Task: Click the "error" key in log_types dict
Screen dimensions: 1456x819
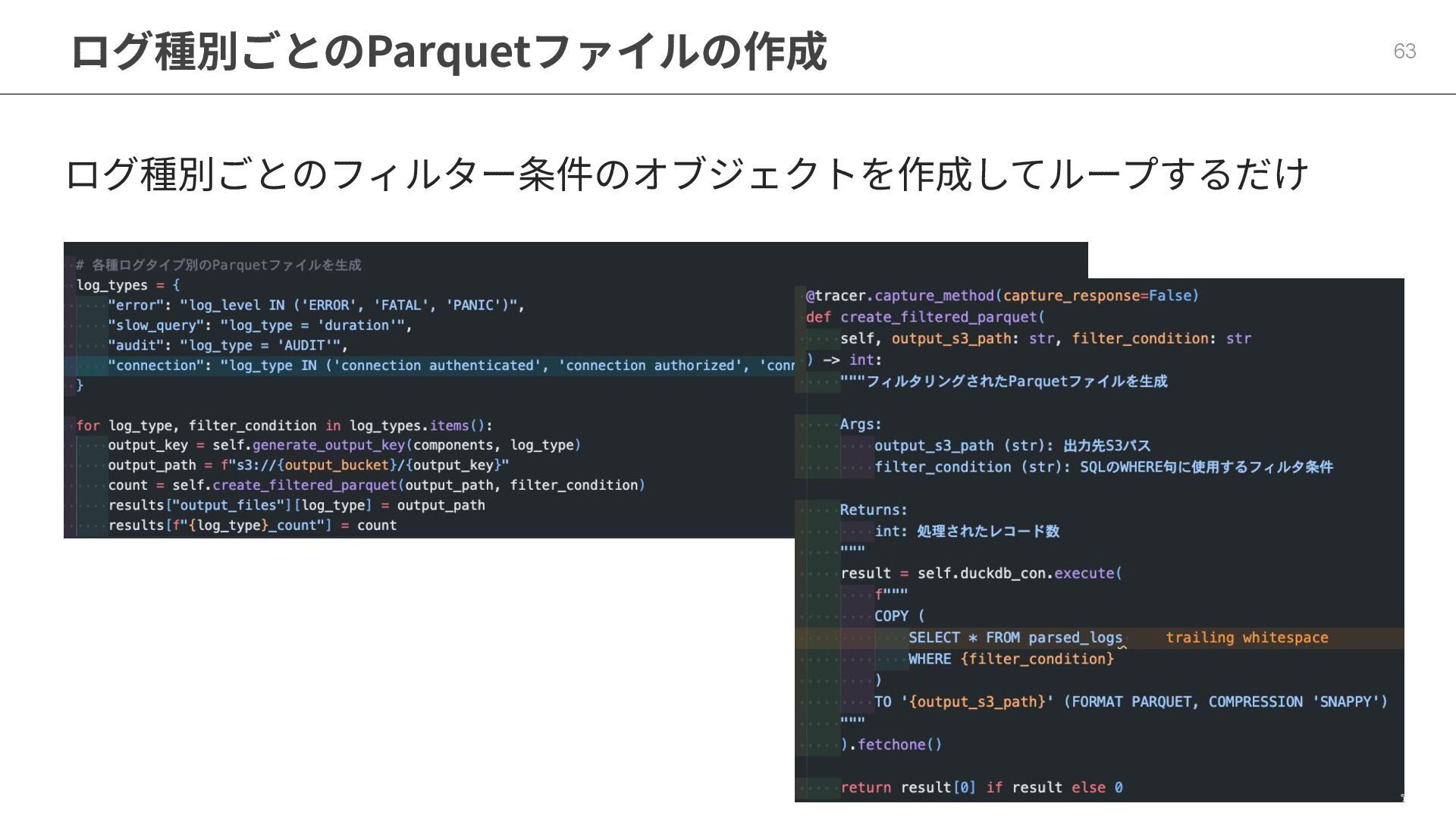Action: pyautogui.click(x=136, y=305)
